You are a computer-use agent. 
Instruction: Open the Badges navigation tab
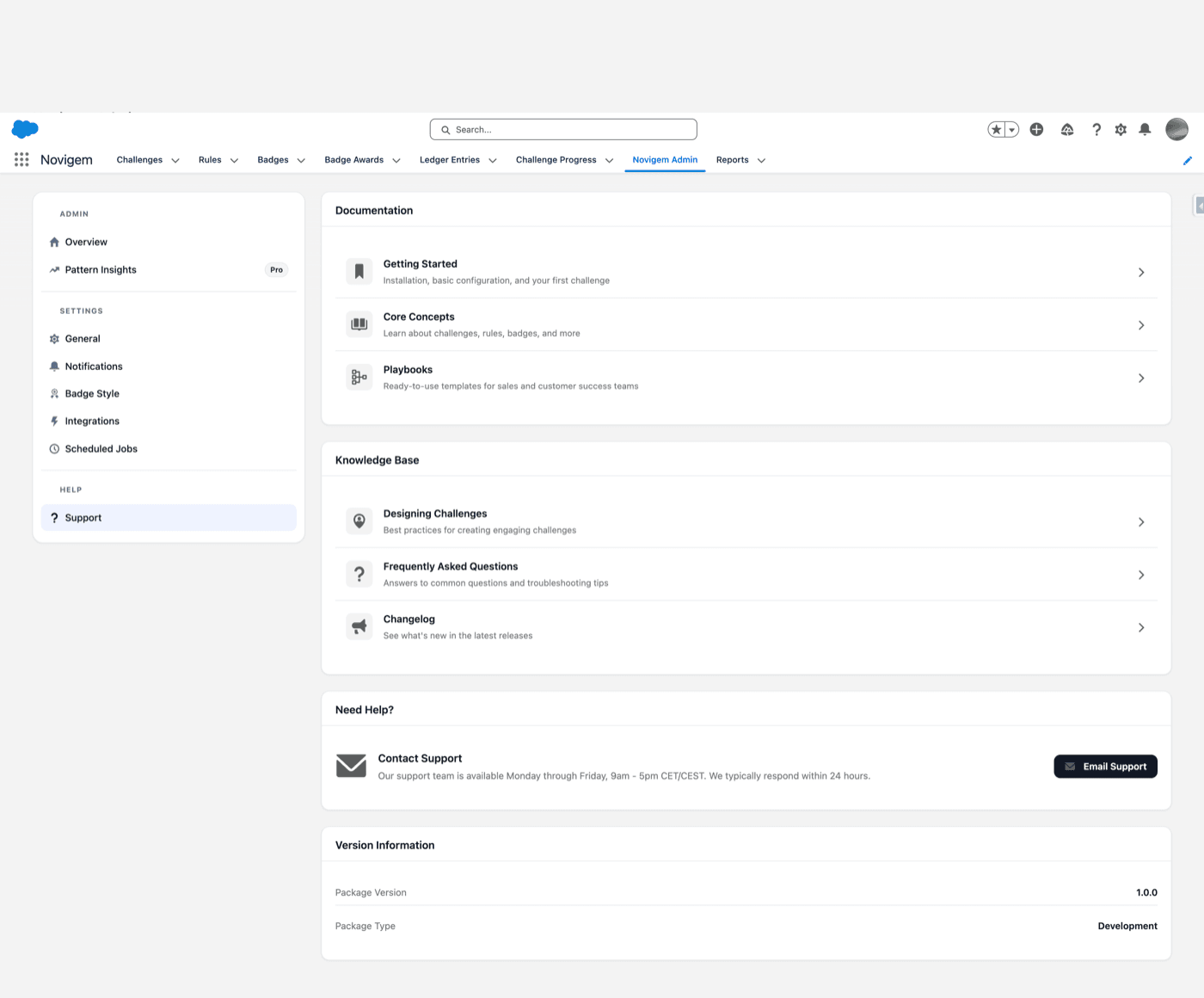click(x=273, y=160)
